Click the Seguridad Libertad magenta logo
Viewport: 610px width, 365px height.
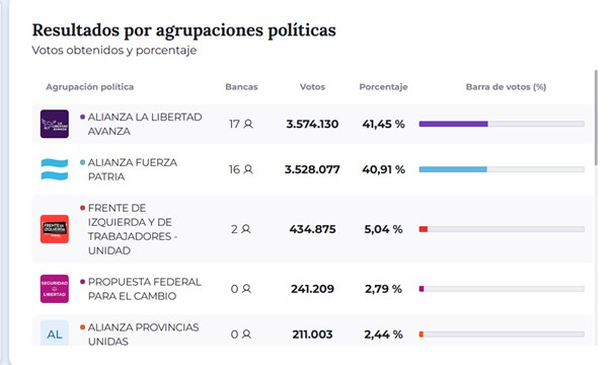click(54, 289)
